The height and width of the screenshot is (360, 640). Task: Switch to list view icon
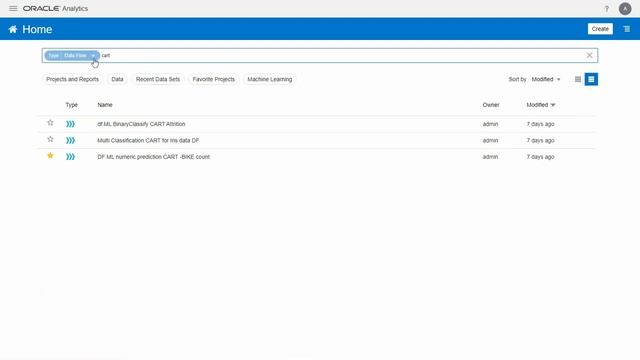tap(591, 79)
